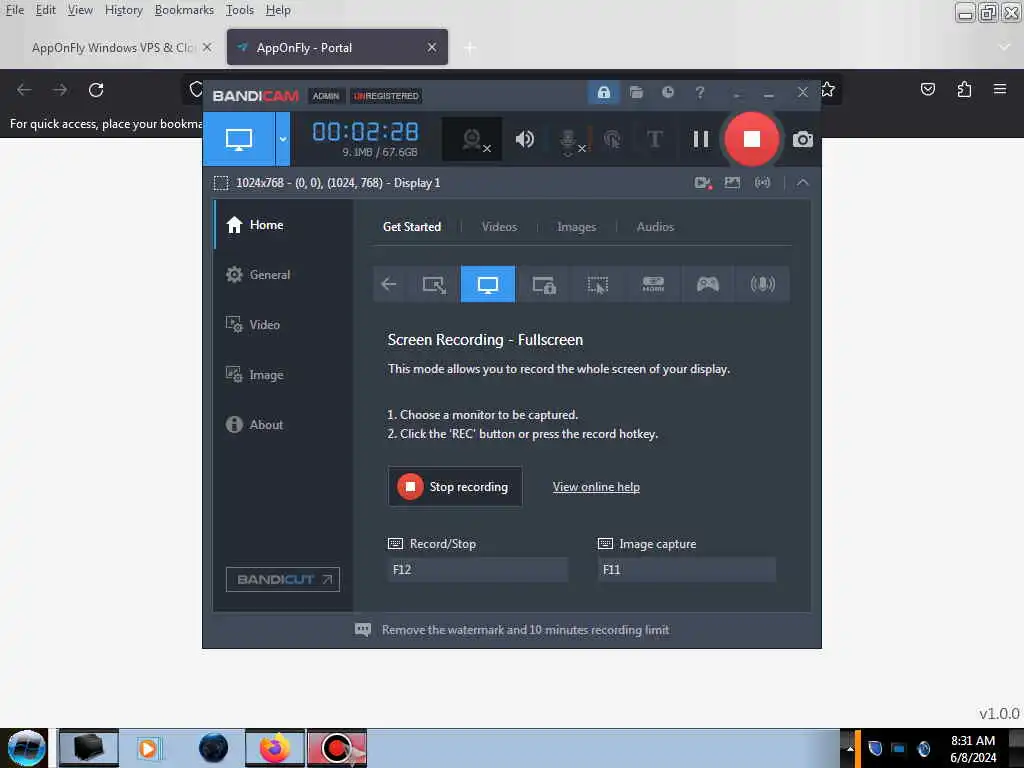Open Bandicam help question mark icon
The height and width of the screenshot is (768, 1024).
point(699,92)
